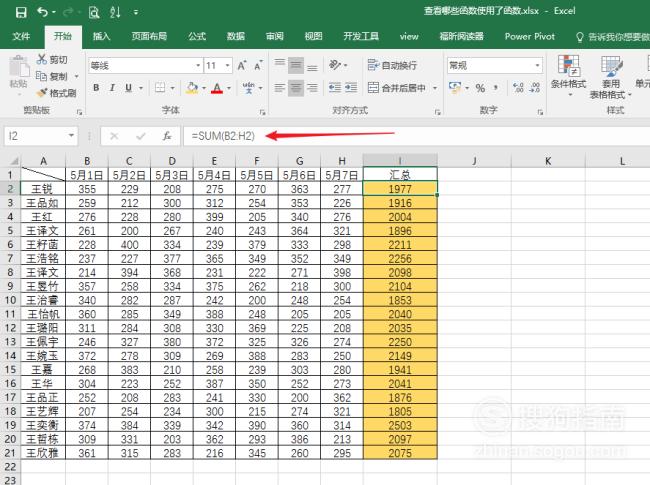Click the Undo arrow icon
Image resolution: width=650 pixels, height=485 pixels.
(x=43, y=12)
